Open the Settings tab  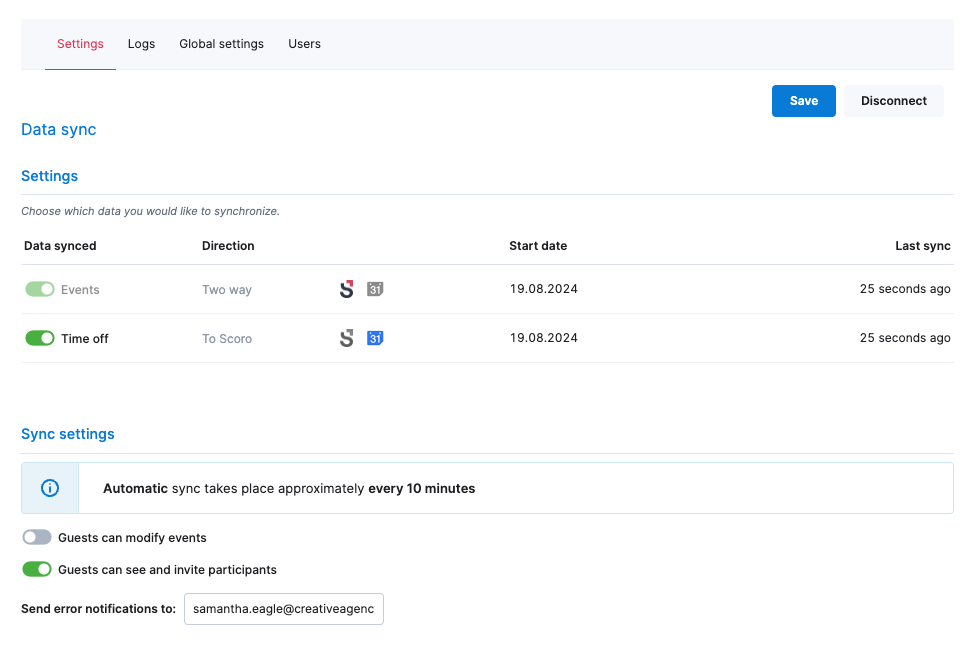[x=80, y=44]
